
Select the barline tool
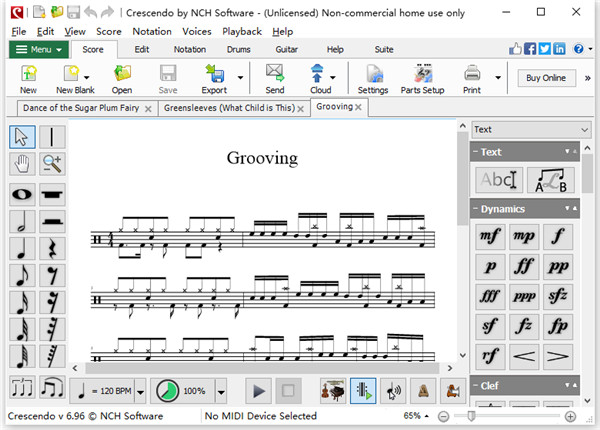point(52,137)
